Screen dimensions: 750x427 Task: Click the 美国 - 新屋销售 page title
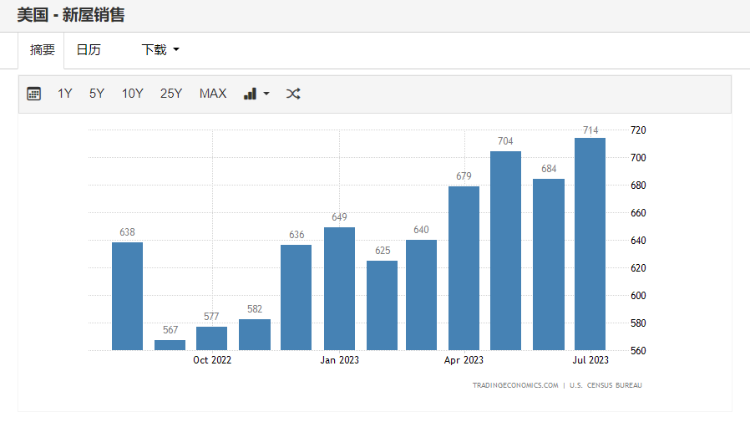click(71, 15)
